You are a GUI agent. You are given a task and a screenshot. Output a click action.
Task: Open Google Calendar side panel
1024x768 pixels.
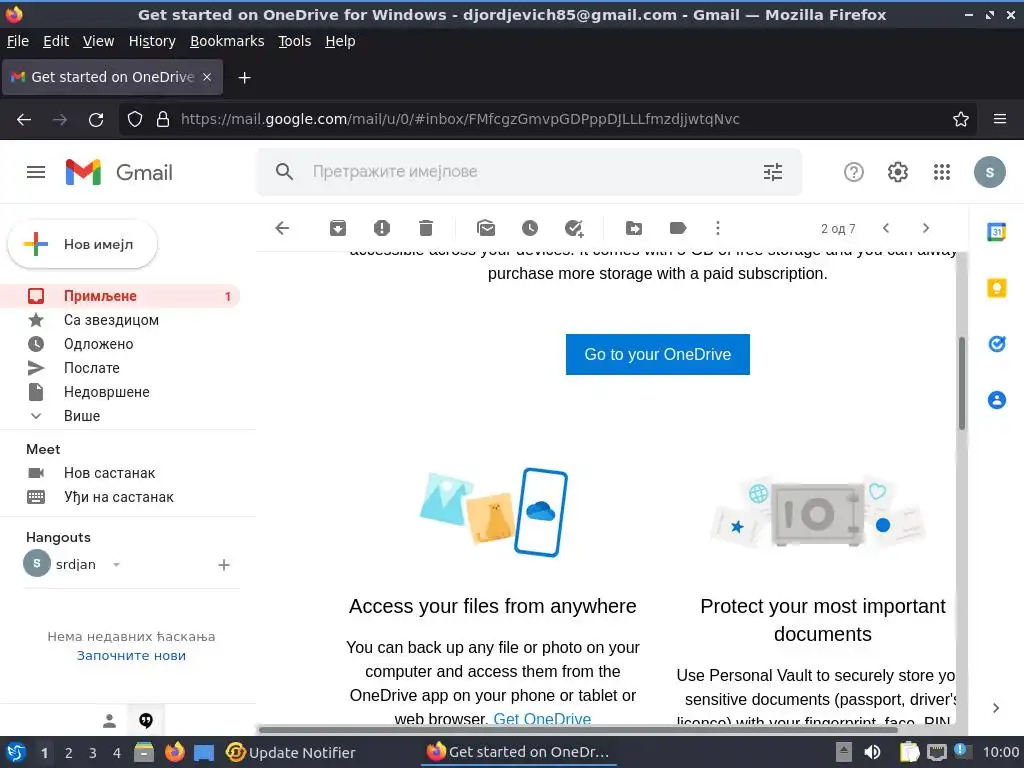tap(997, 232)
